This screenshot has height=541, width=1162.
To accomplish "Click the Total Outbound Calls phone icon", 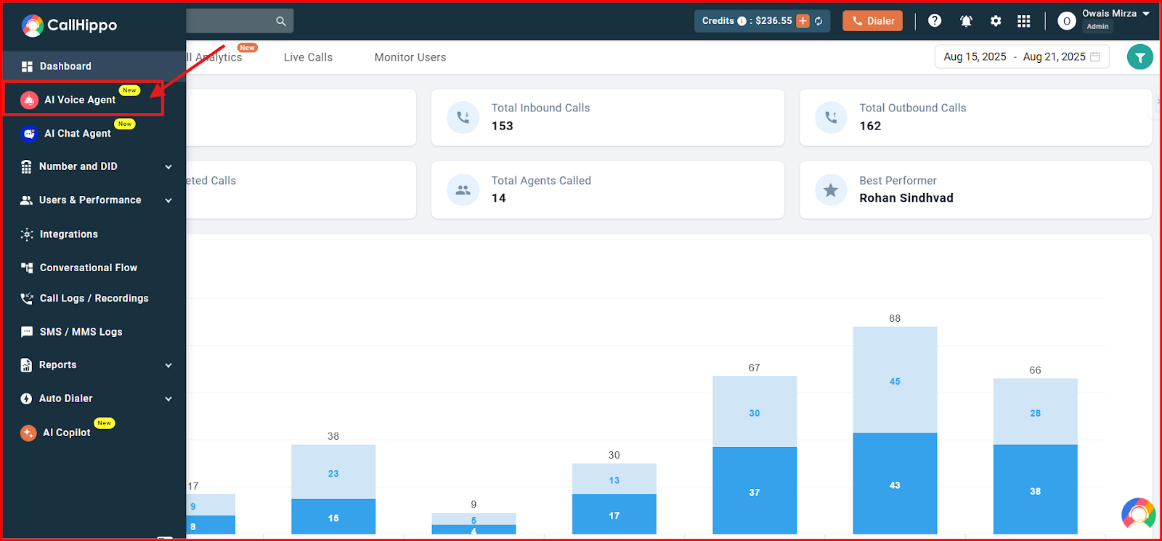I will coord(831,117).
